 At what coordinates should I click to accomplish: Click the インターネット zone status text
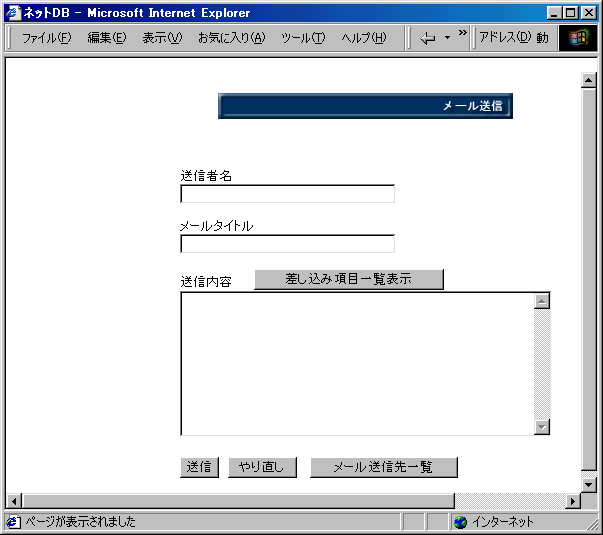pos(503,522)
